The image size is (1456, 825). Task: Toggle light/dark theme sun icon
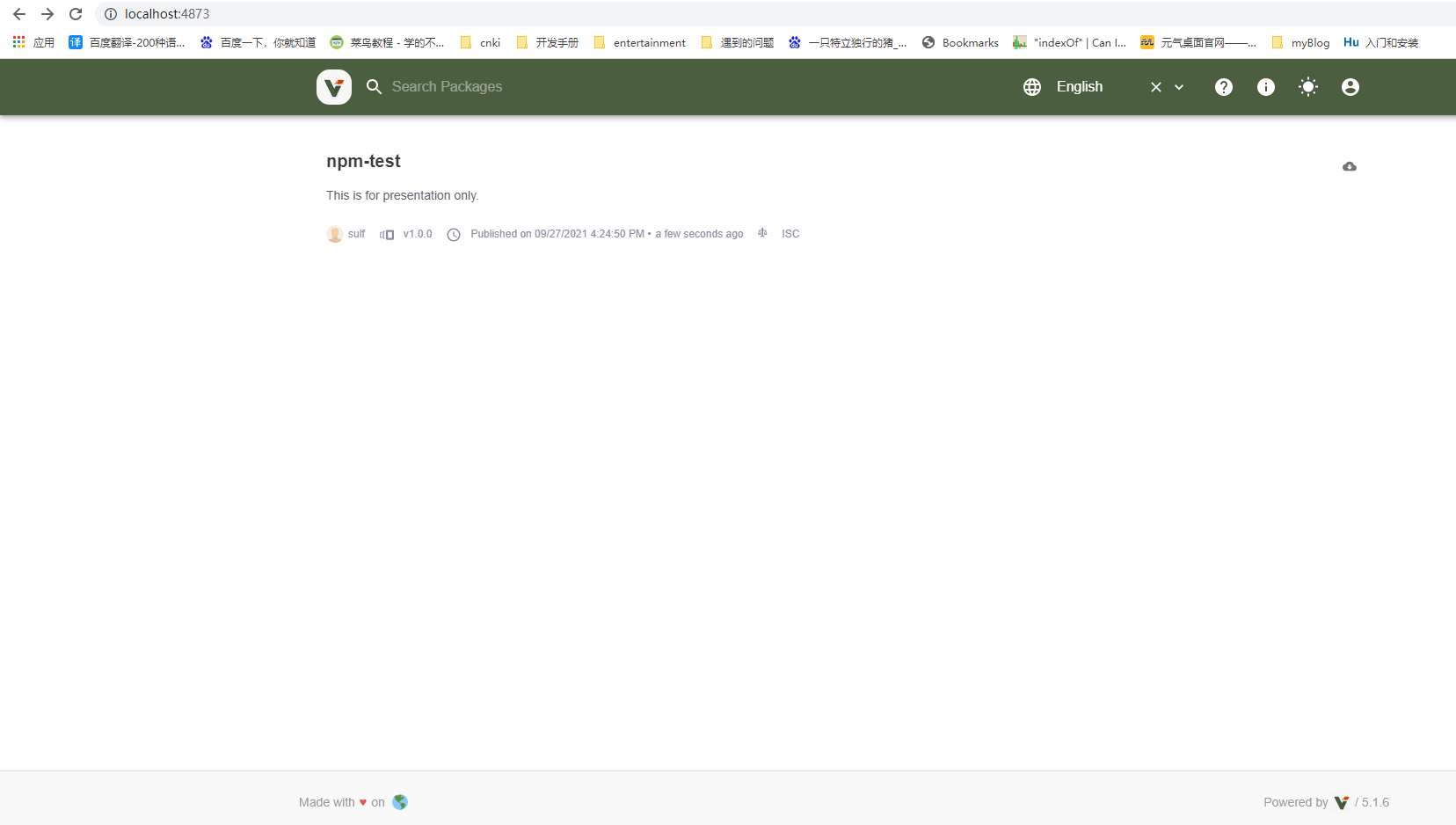tap(1307, 87)
